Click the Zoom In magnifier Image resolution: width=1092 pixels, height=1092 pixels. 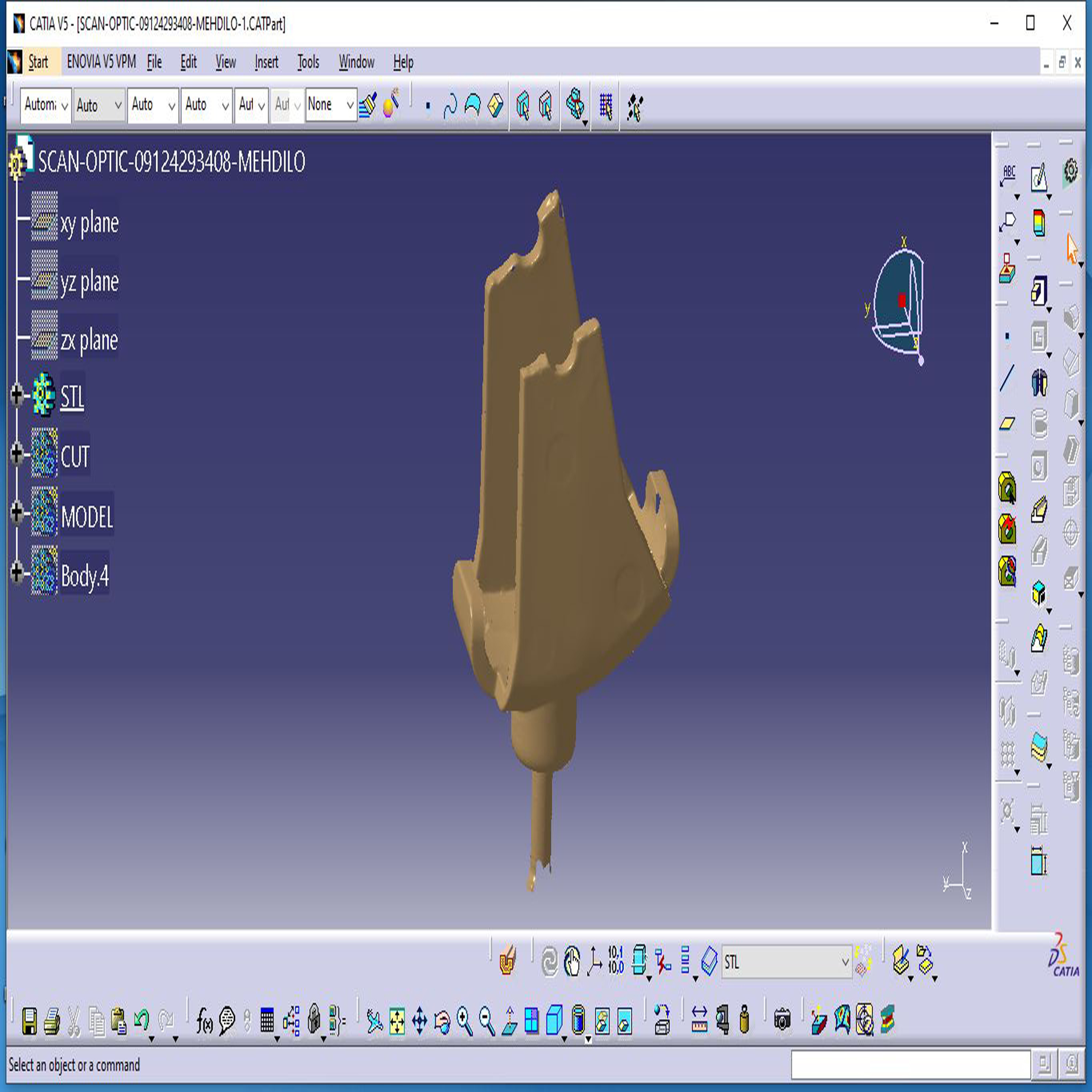click(465, 1021)
